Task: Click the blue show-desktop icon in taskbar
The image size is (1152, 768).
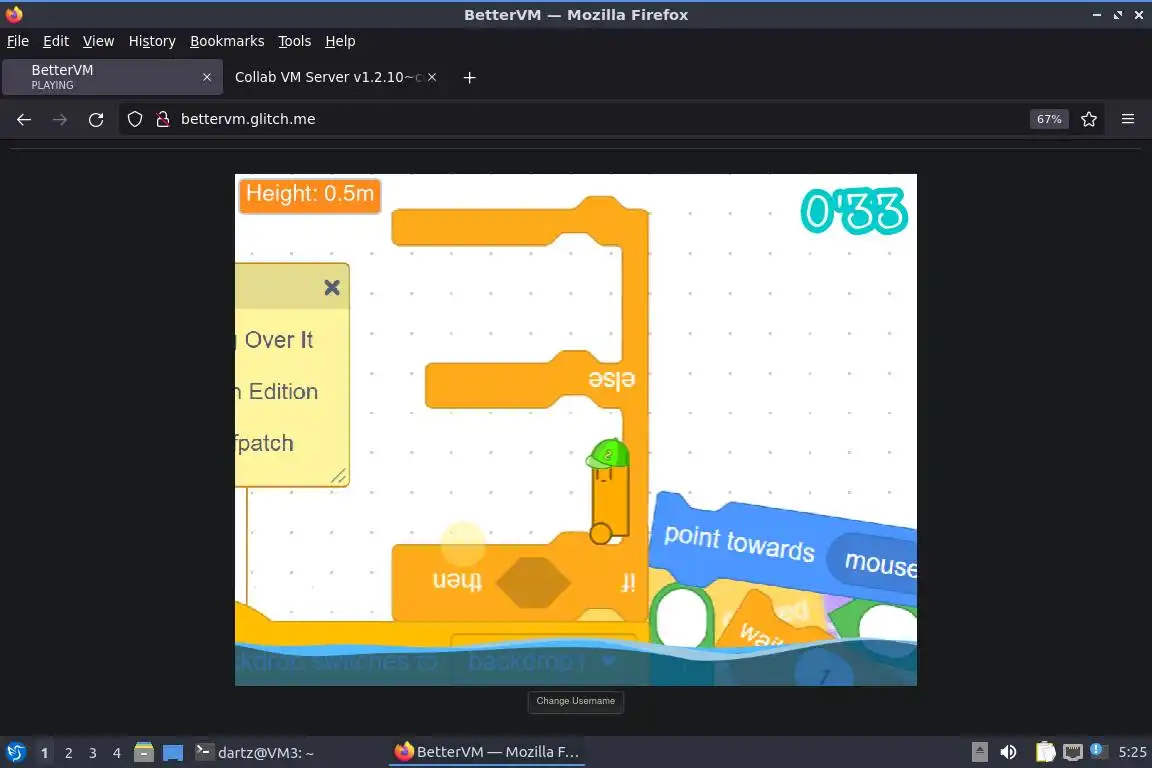Action: [173, 753]
